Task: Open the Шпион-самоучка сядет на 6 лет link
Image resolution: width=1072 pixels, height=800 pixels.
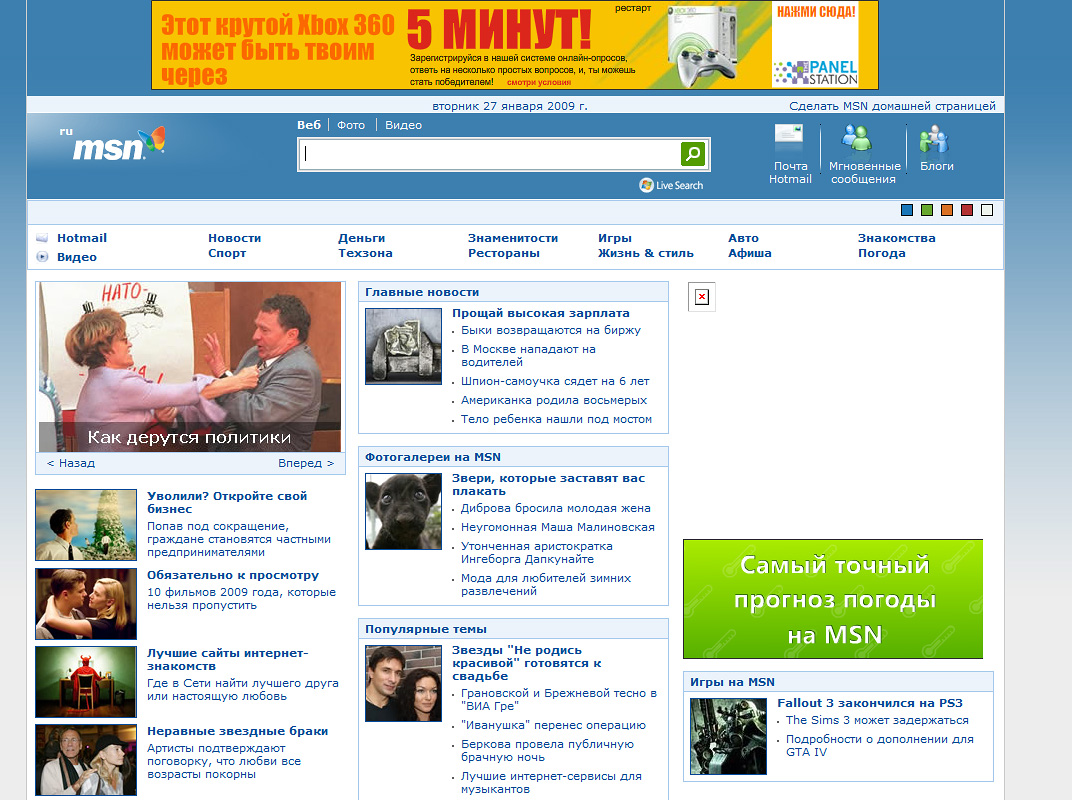Action: coord(555,382)
